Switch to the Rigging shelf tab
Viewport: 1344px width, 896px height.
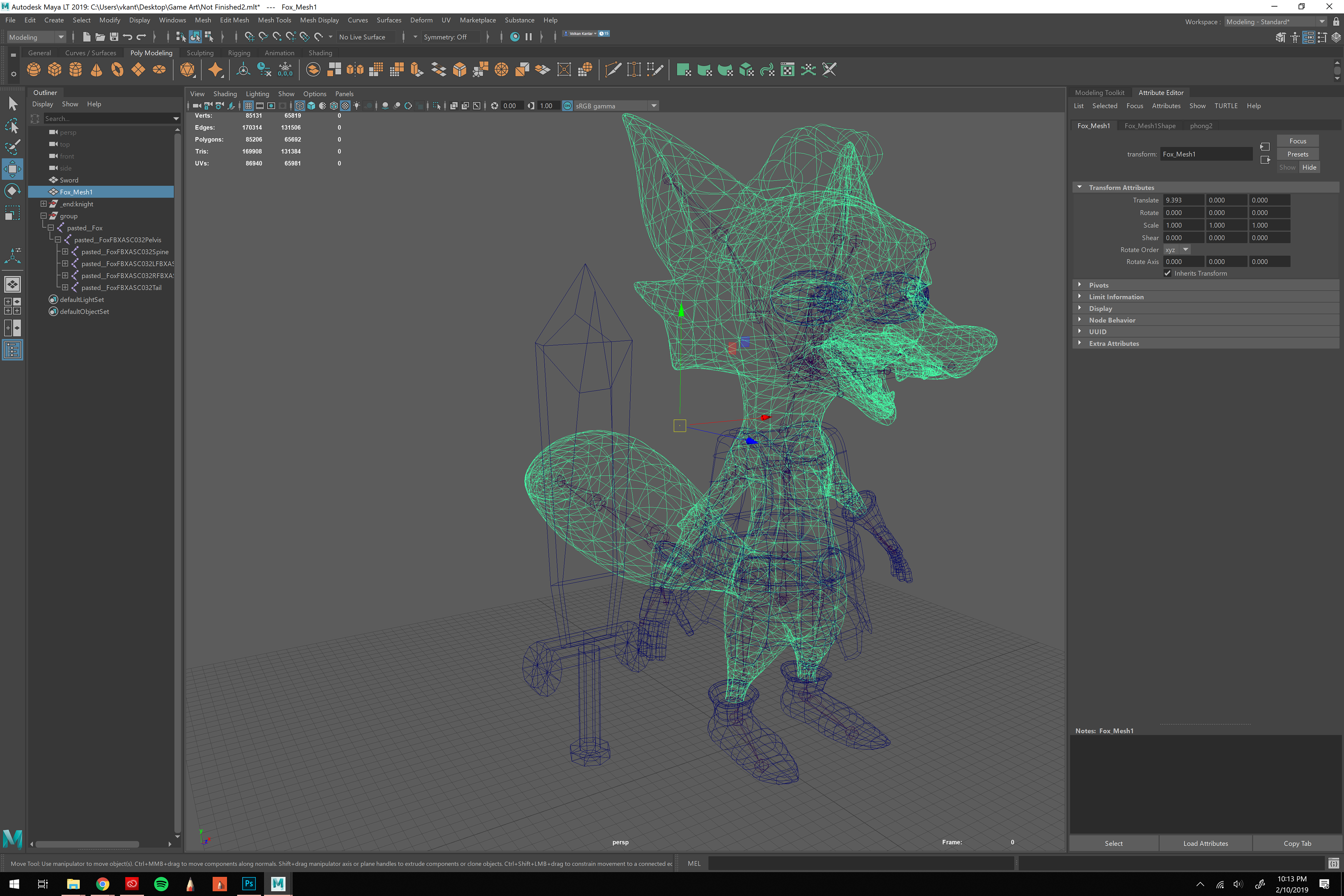coord(239,52)
